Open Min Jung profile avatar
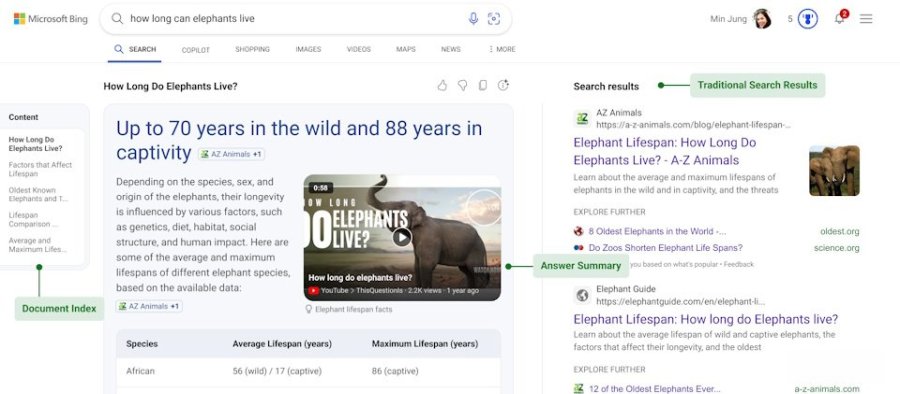This screenshot has width=900, height=394. (762, 19)
